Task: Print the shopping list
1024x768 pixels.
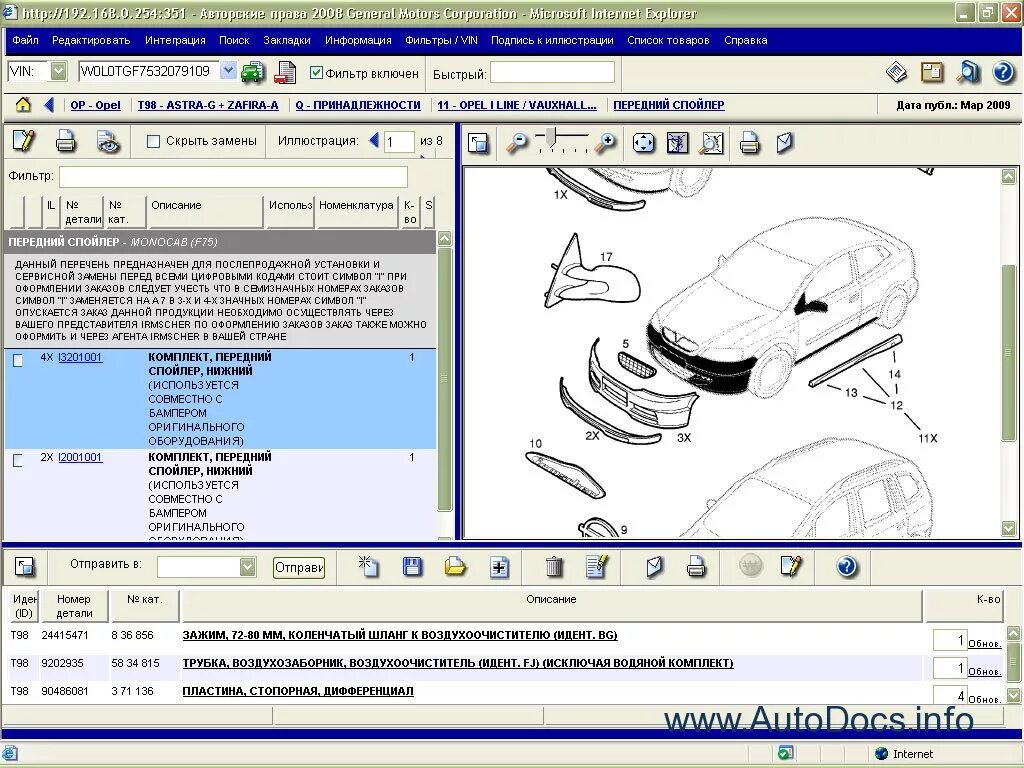Action: 696,567
